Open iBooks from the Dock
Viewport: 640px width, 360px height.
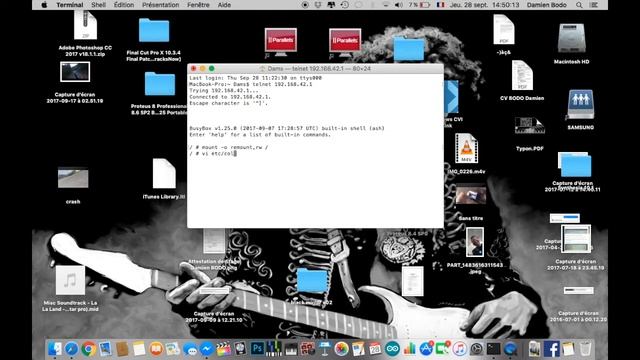[156, 349]
